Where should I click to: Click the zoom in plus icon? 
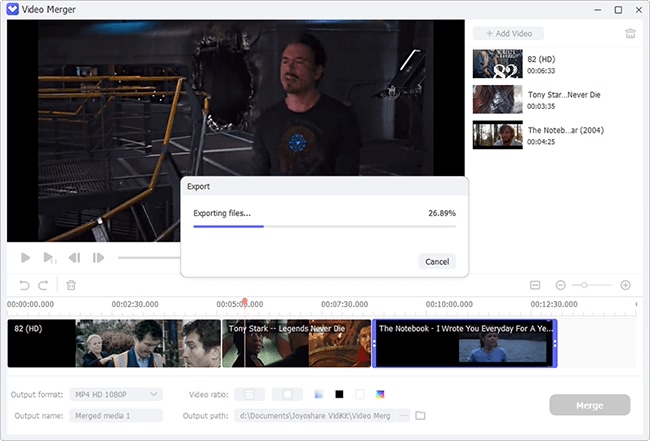[625, 285]
